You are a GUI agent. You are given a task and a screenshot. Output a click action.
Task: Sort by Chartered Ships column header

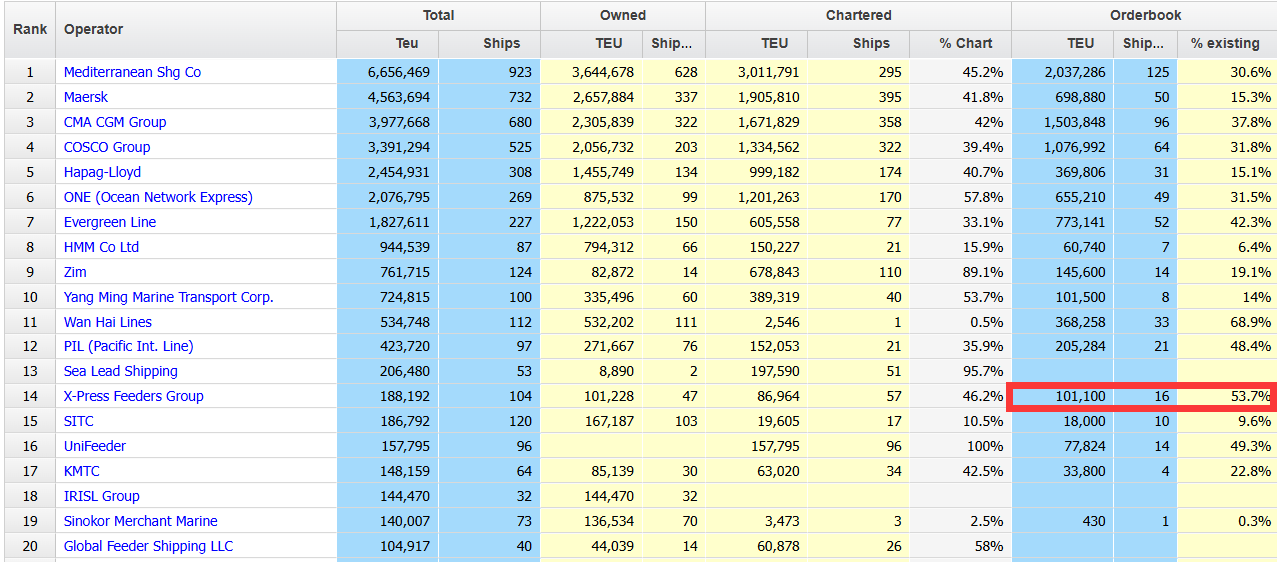click(859, 43)
